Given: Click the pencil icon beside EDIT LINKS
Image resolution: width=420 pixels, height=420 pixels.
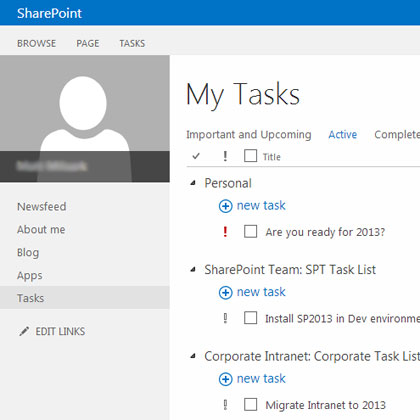Looking at the screenshot, I should click(24, 331).
